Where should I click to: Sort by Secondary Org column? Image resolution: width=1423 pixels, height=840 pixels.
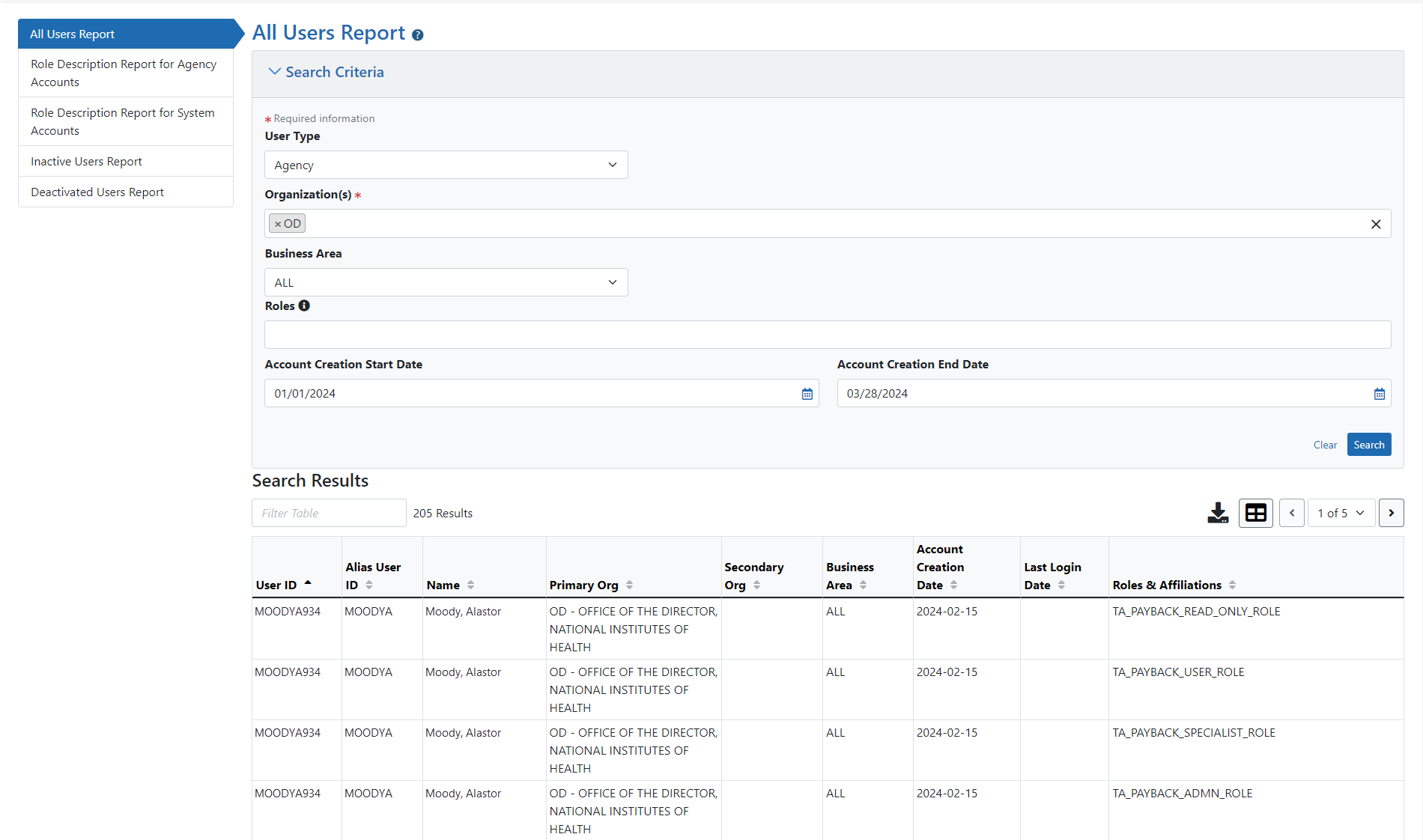click(x=756, y=585)
